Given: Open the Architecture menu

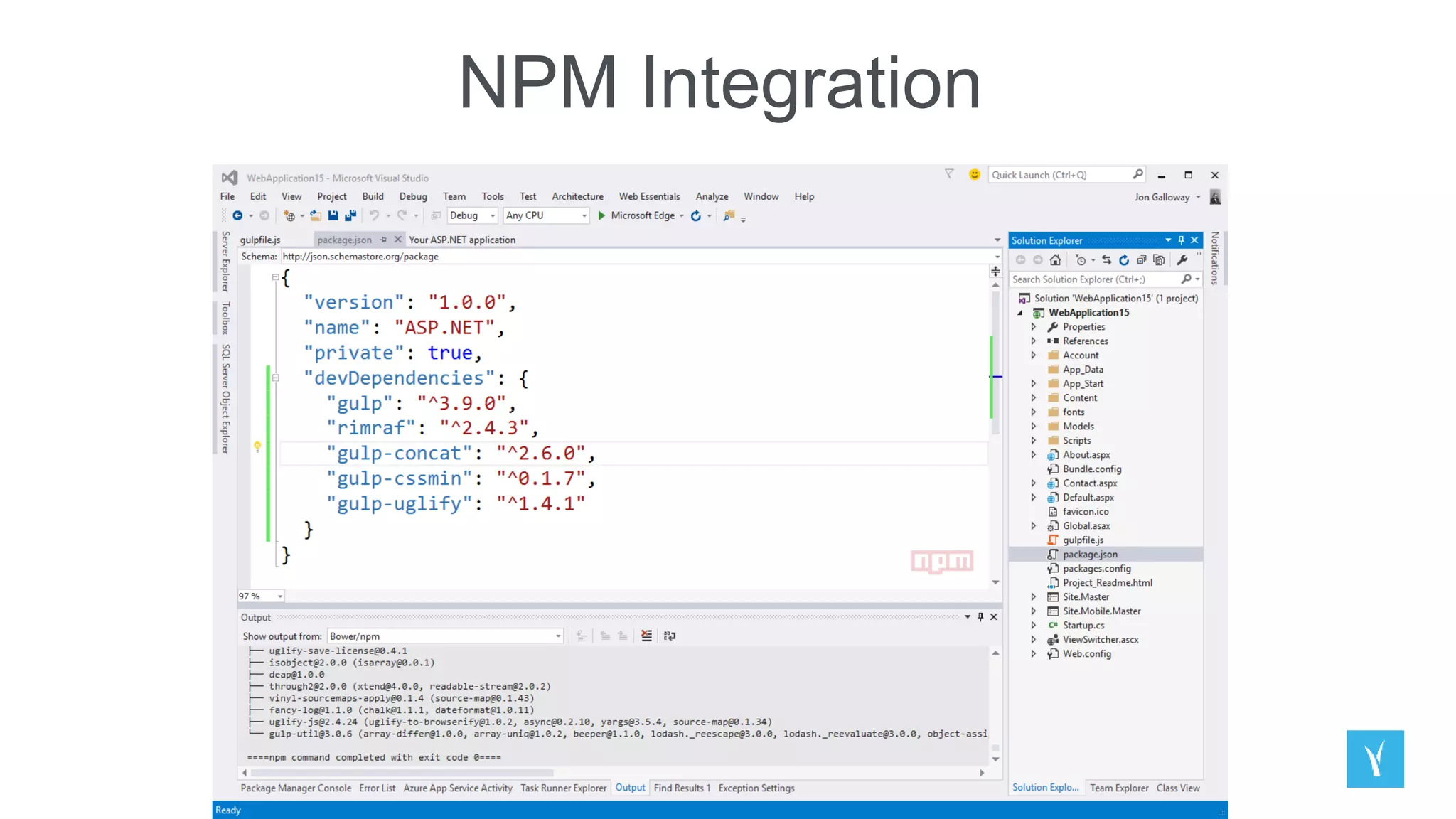Looking at the screenshot, I should point(577,196).
